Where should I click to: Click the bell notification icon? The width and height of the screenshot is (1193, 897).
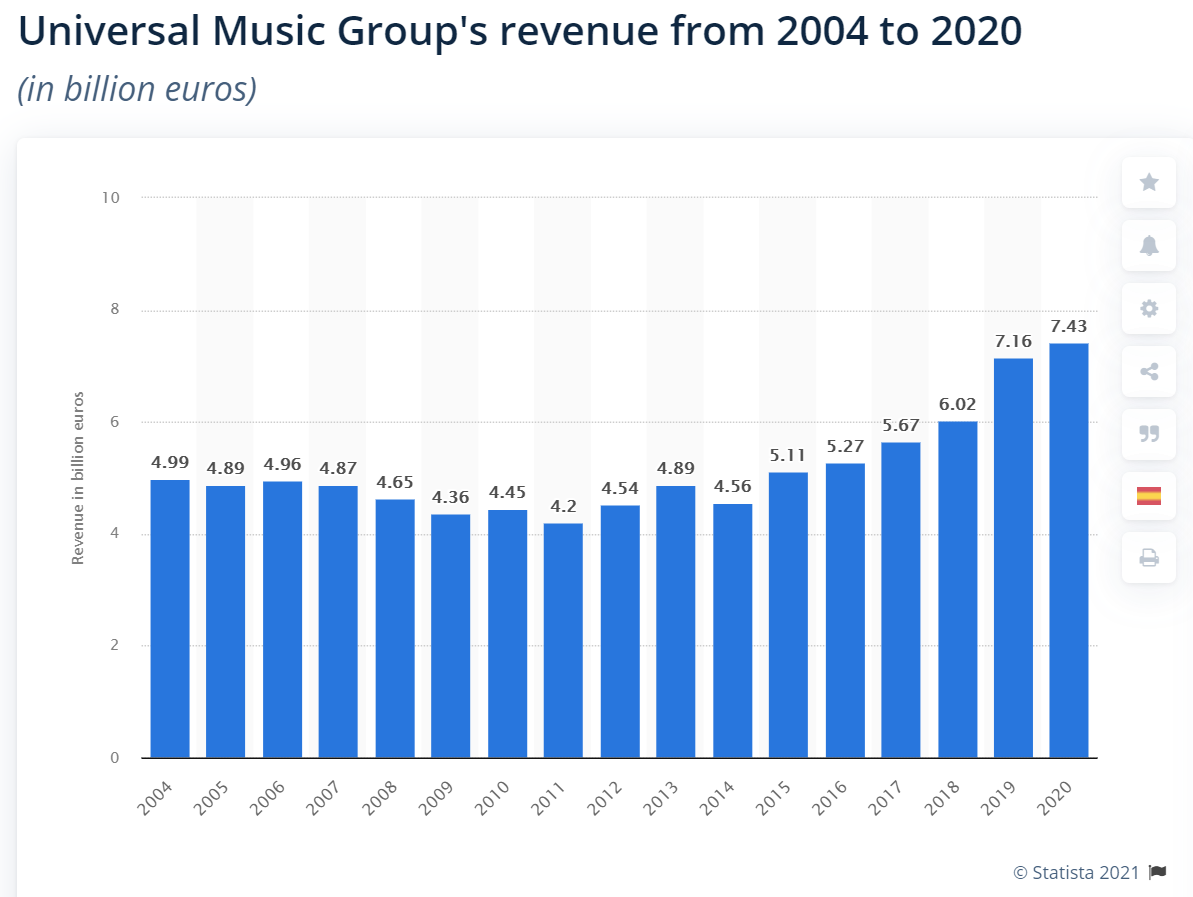coord(1149,245)
